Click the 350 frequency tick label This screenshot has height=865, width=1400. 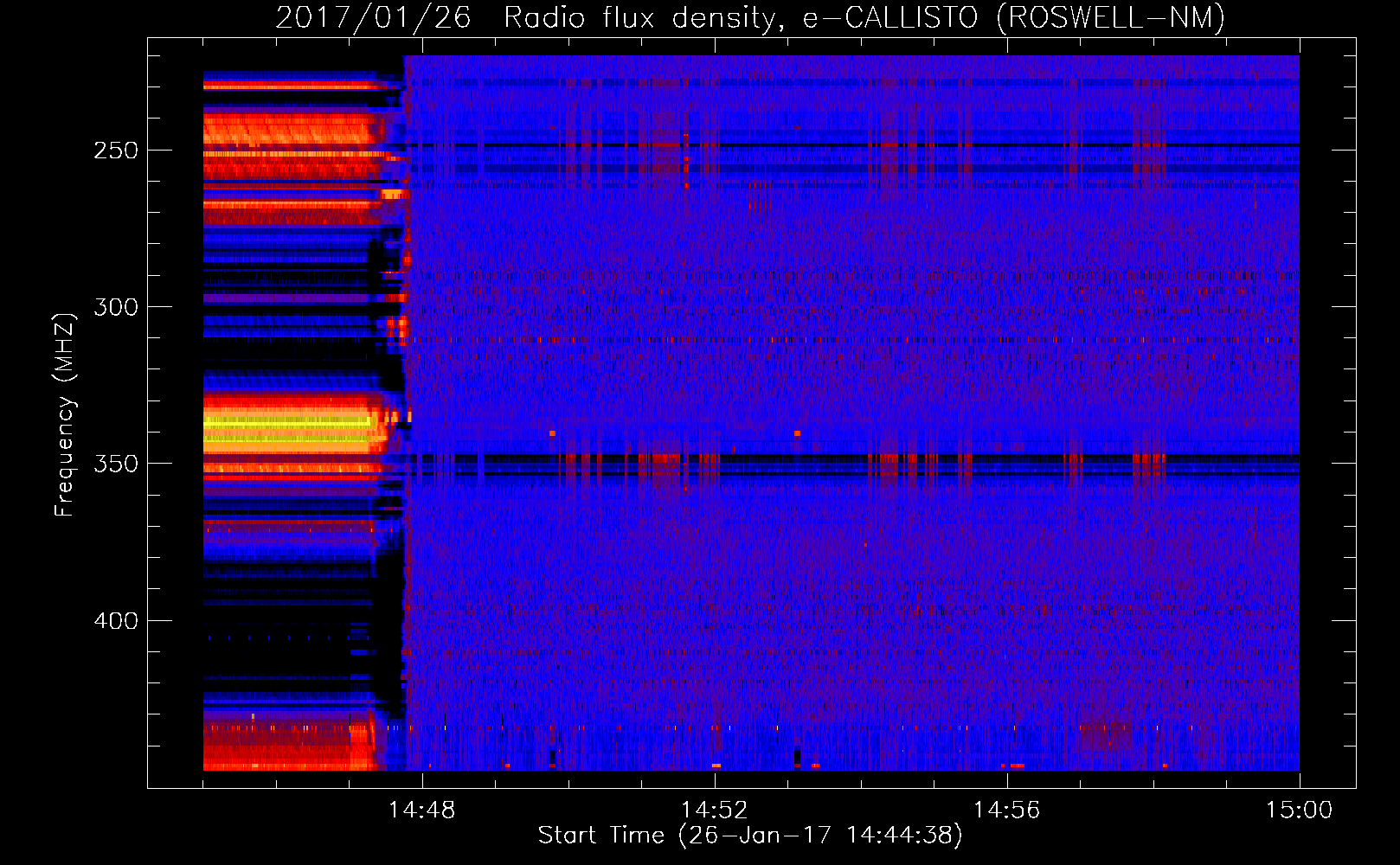[x=116, y=464]
